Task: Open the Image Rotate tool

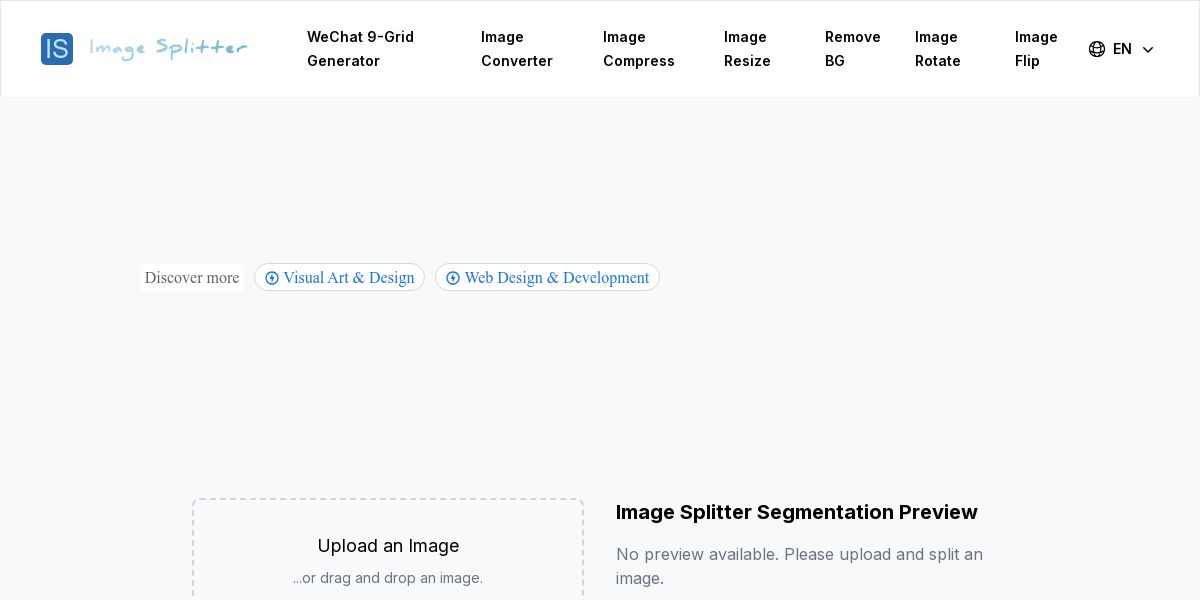Action: point(937,49)
